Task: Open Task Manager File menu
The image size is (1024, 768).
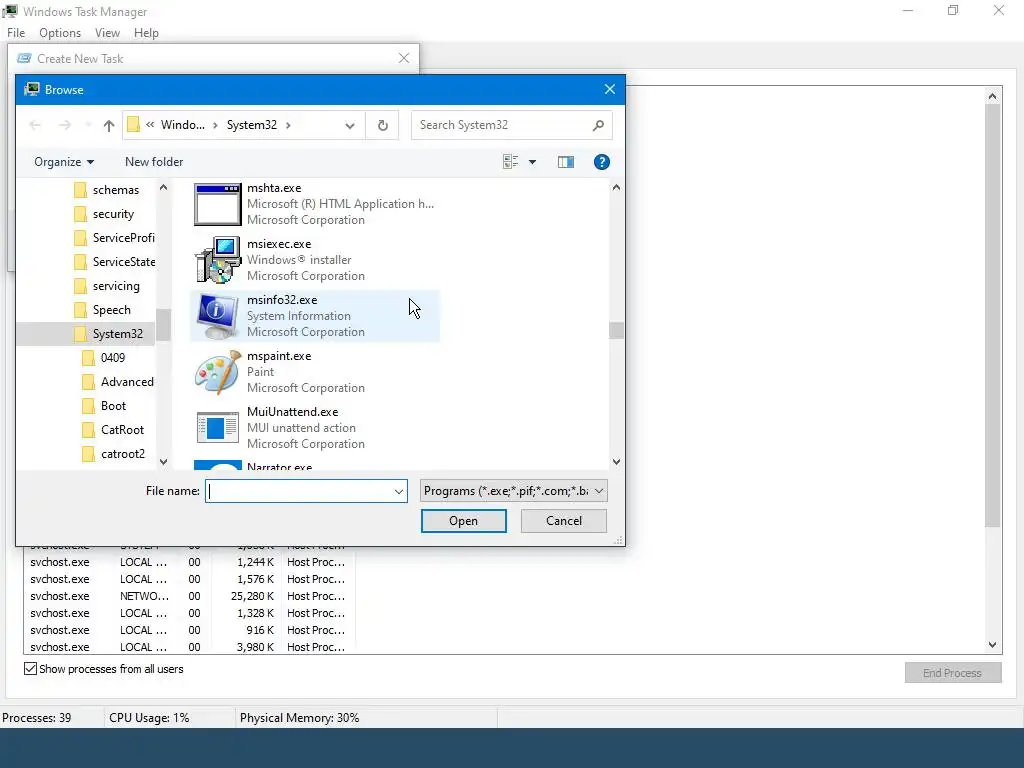Action: [16, 33]
